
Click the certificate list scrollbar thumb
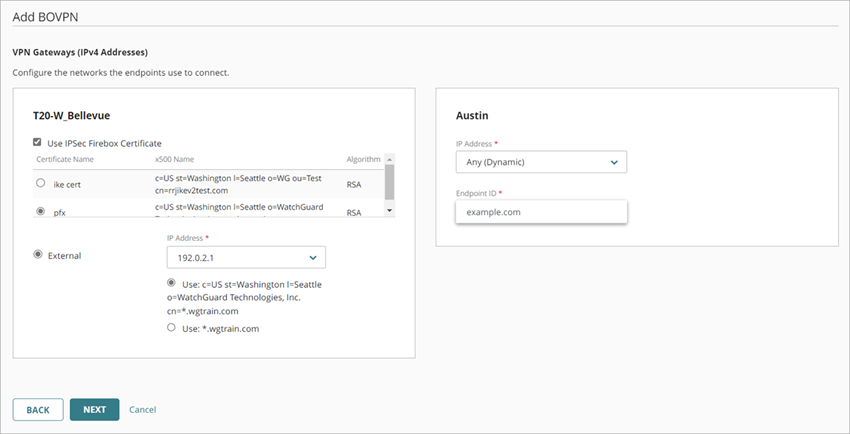coord(389,182)
